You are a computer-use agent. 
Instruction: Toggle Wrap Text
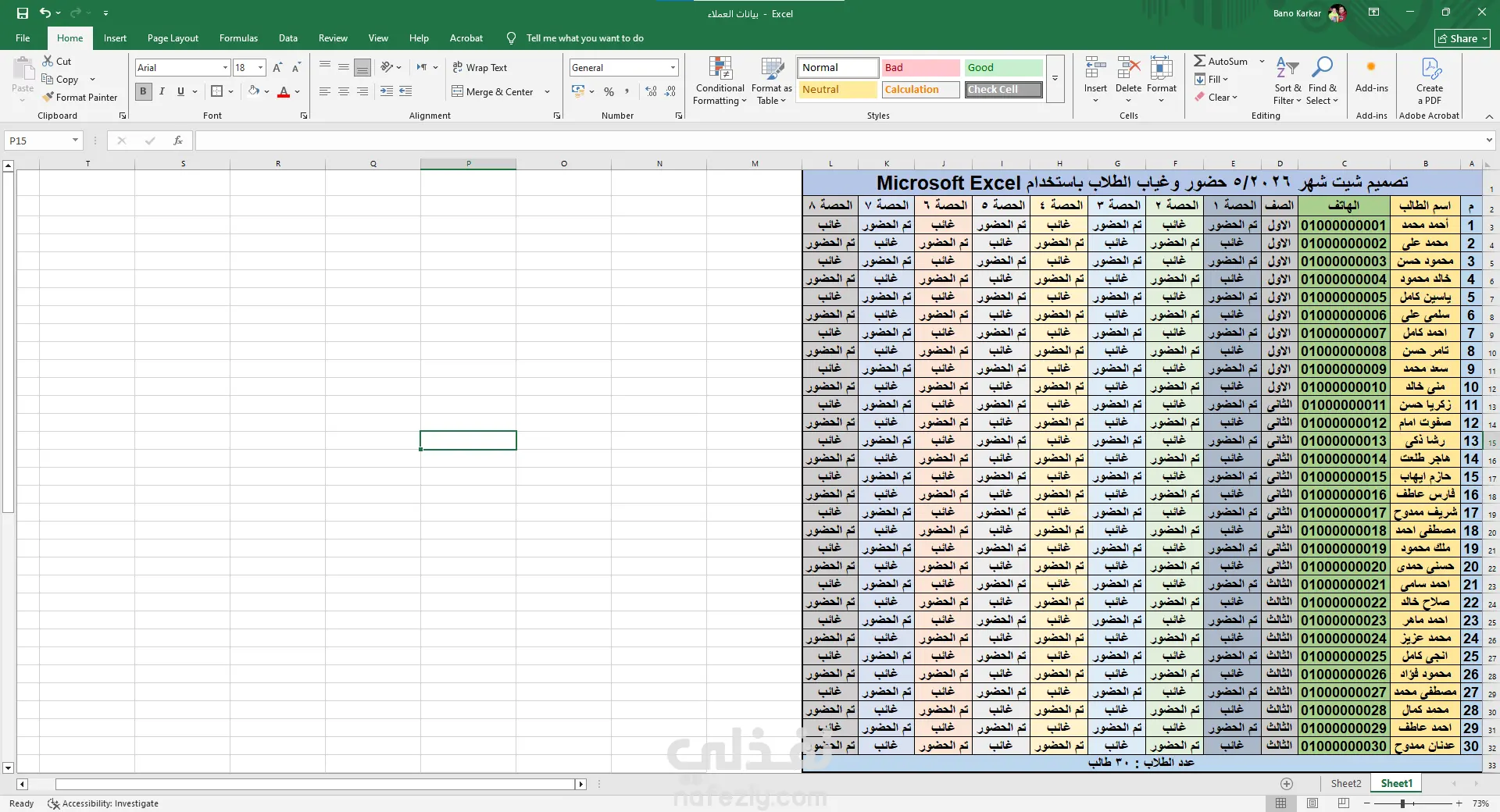pyautogui.click(x=480, y=67)
